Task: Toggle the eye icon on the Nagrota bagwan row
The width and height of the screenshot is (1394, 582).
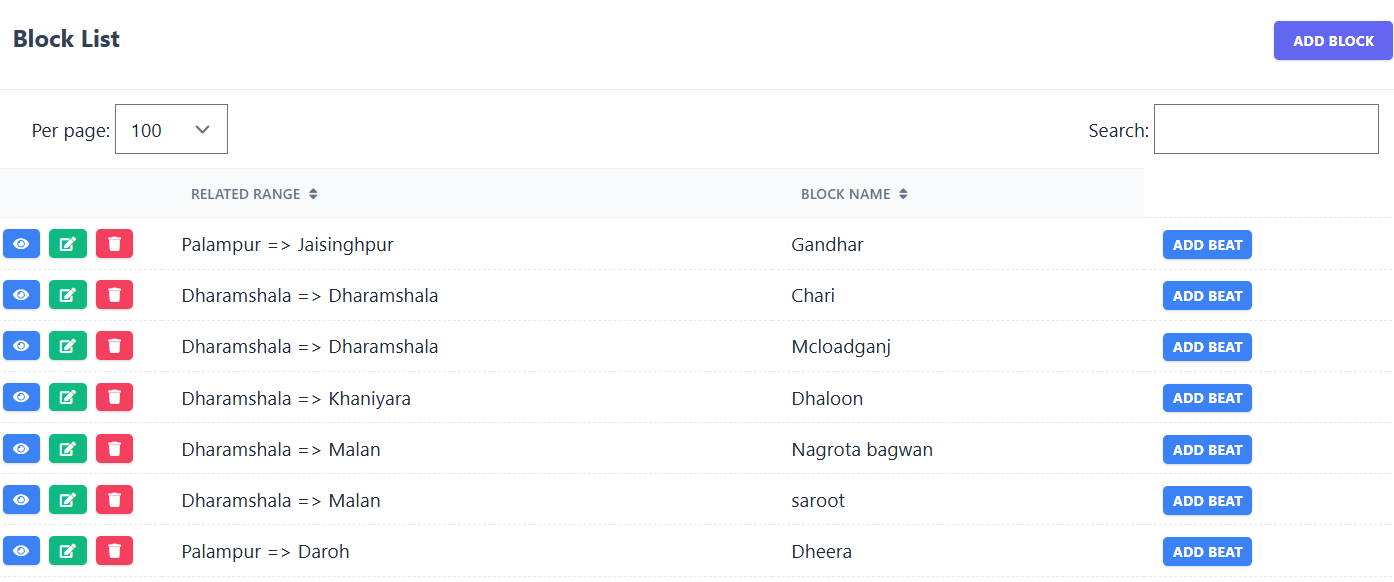Action: (x=21, y=449)
